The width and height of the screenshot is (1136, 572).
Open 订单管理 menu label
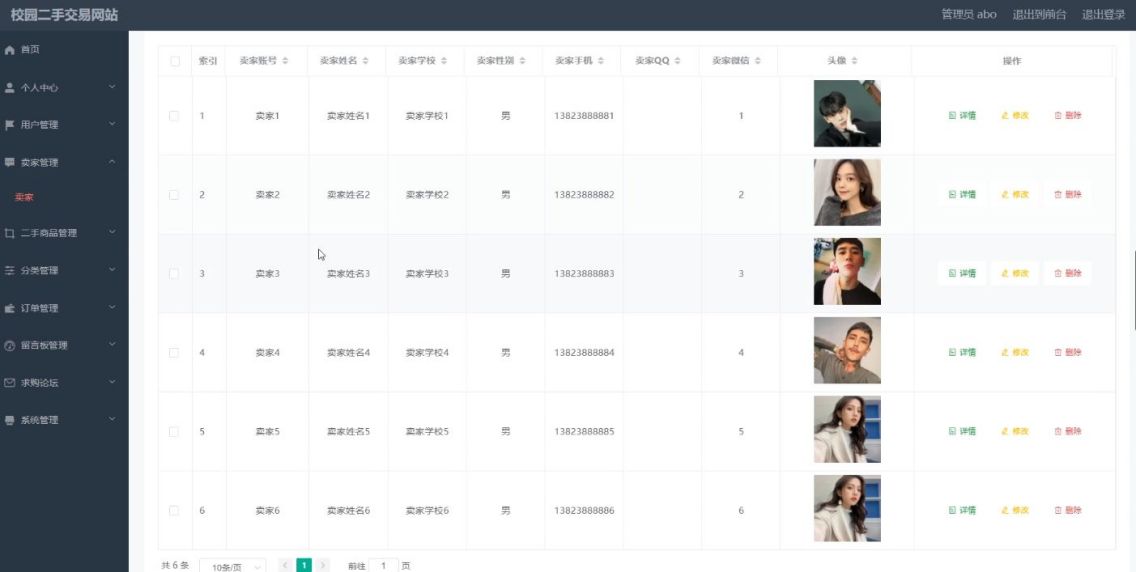39,308
